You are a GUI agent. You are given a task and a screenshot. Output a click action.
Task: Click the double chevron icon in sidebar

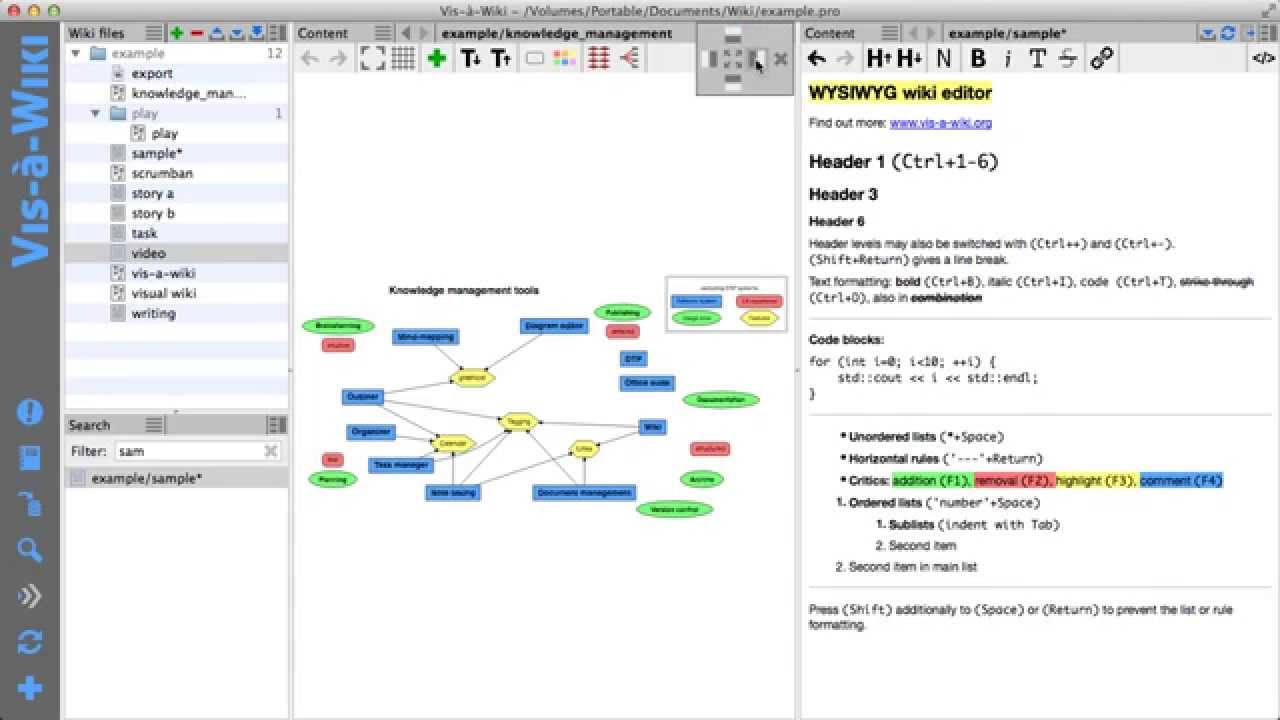[30, 596]
